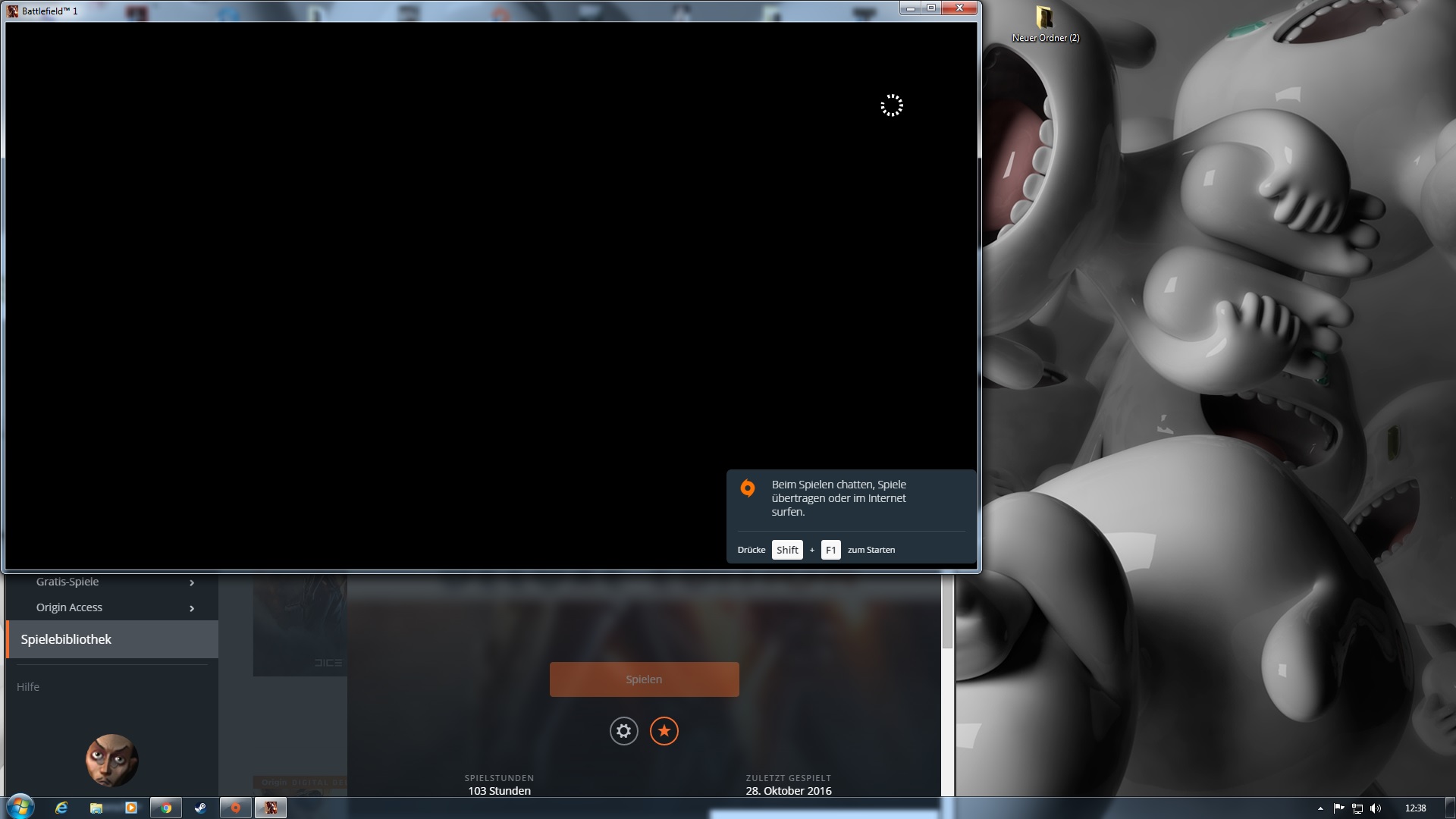Click the Shift key hint in notification
The image size is (1456, 819).
pos(787,550)
